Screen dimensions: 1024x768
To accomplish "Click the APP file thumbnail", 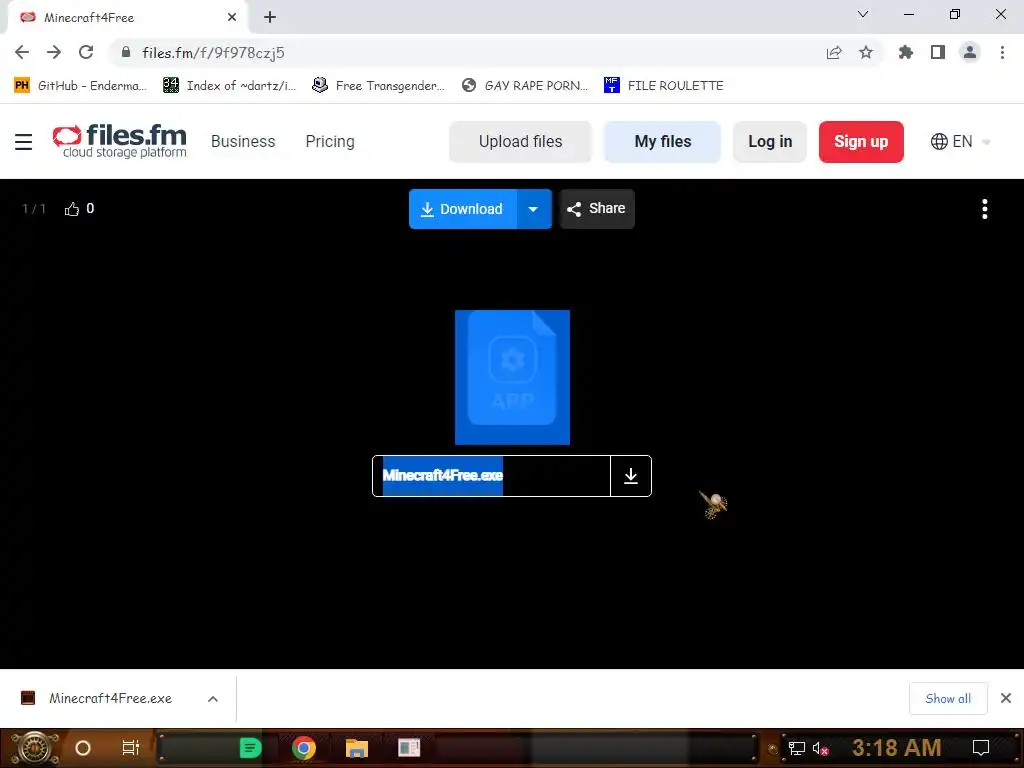I will (x=513, y=377).
